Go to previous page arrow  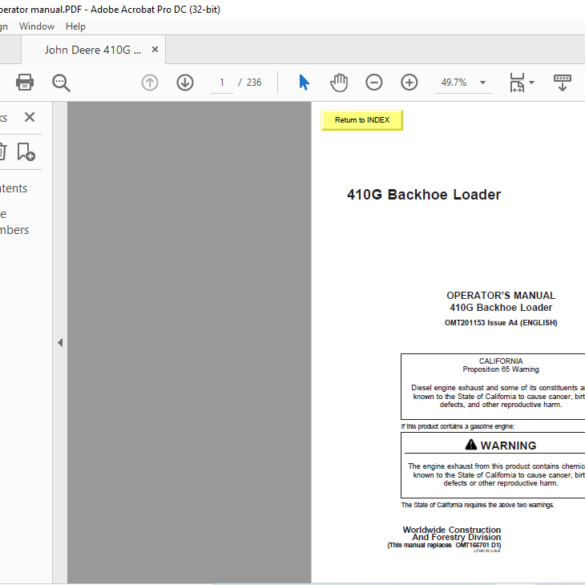point(150,82)
